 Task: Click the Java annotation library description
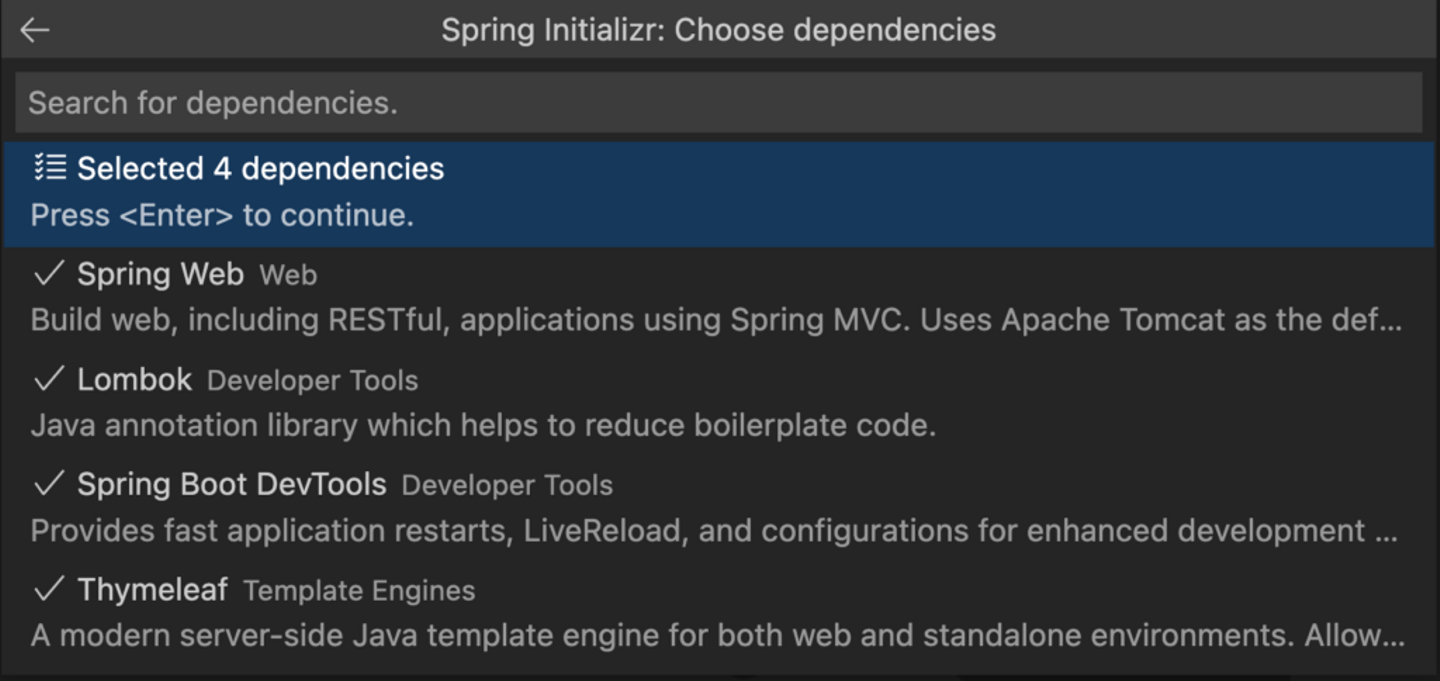(x=483, y=426)
